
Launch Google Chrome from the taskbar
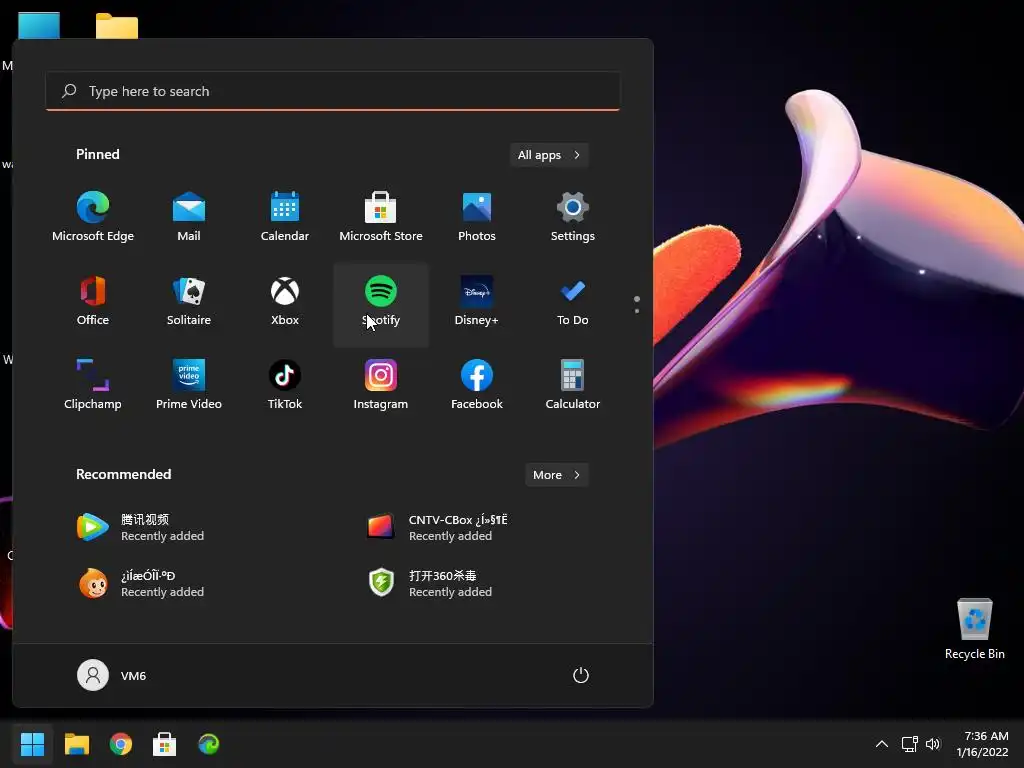click(121, 744)
